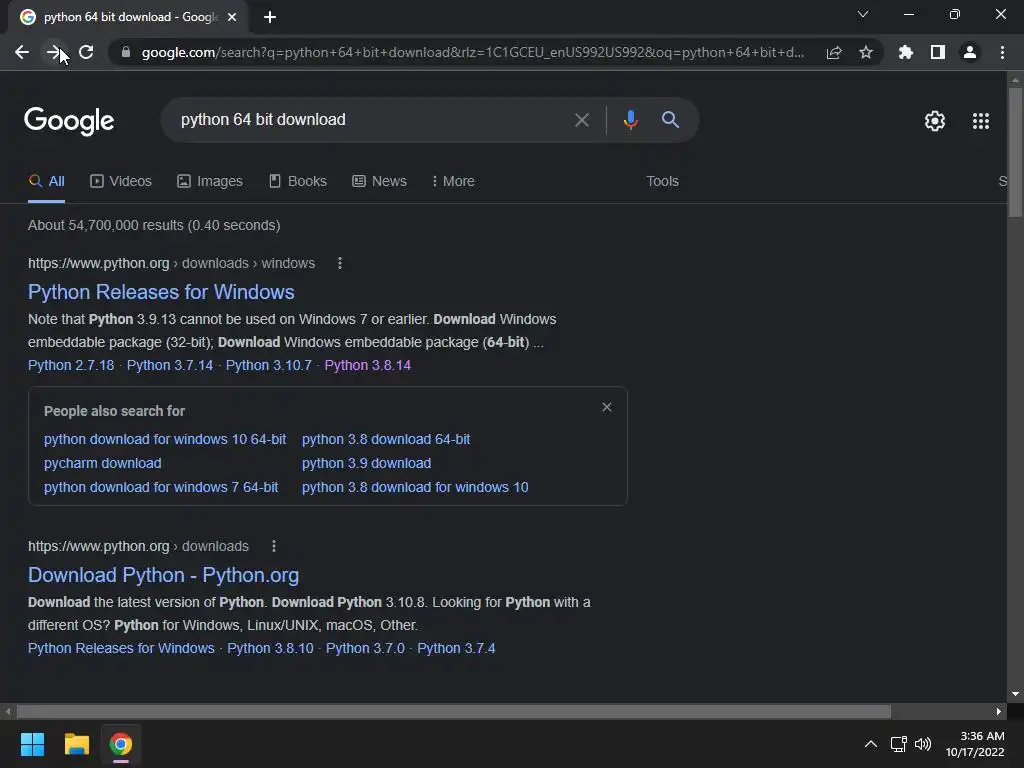Viewport: 1024px width, 768px height.
Task: Show hidden system tray icons
Action: pyautogui.click(x=871, y=744)
